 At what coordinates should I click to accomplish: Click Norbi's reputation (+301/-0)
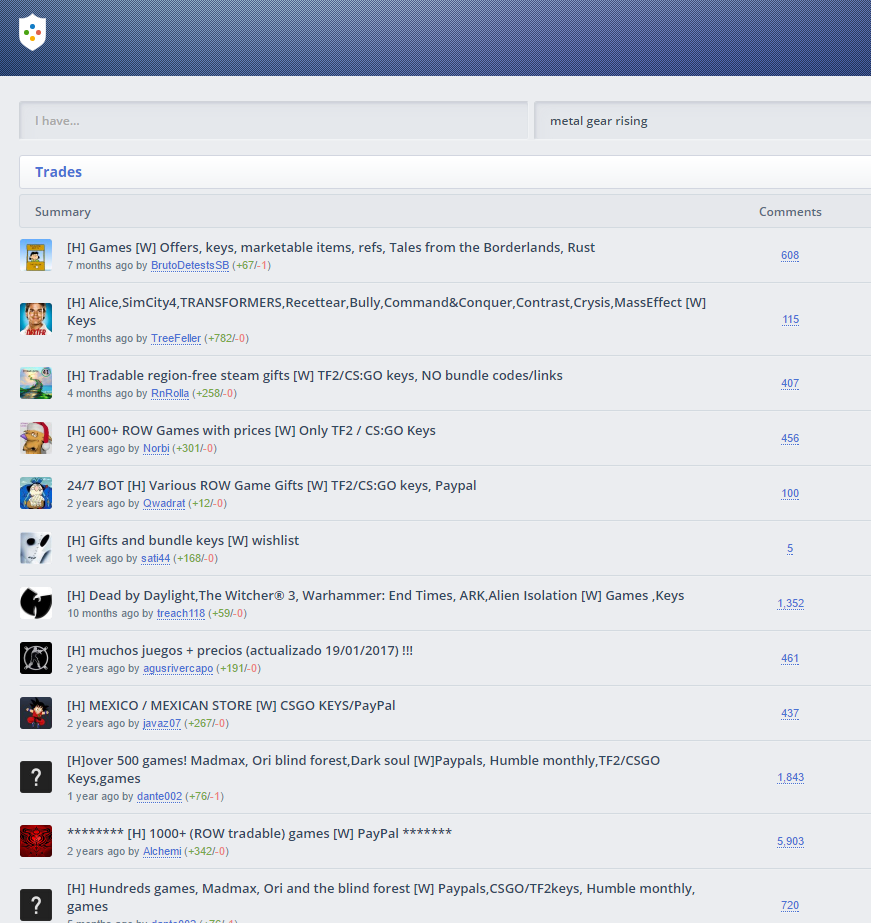[x=195, y=449]
